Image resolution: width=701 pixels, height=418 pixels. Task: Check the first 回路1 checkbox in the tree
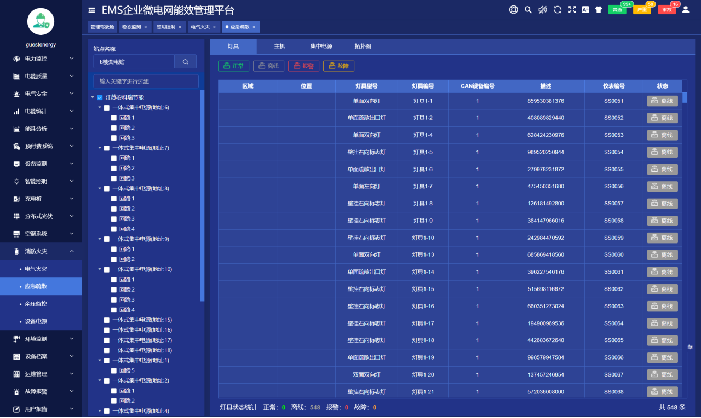(115, 119)
